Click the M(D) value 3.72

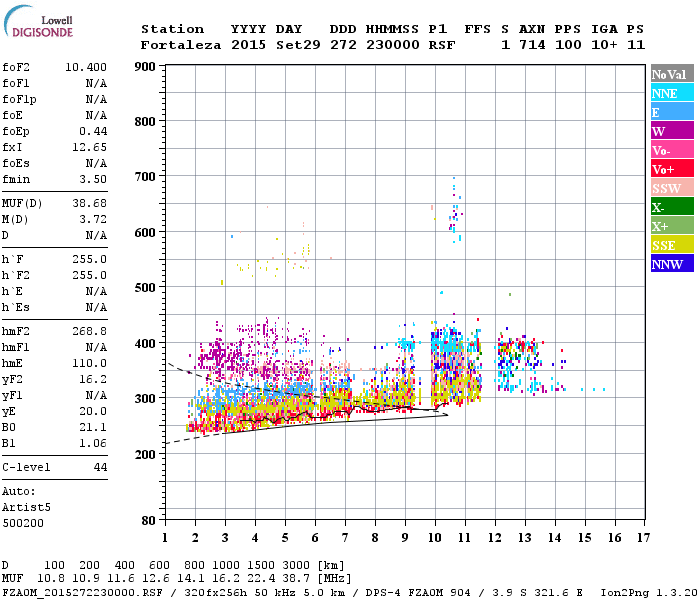(x=93, y=219)
